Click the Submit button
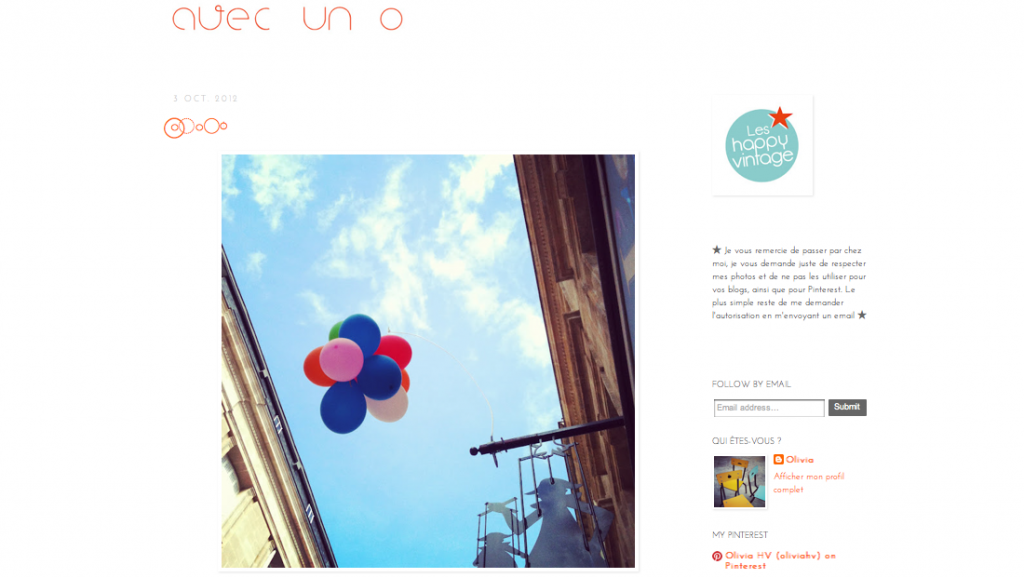 847,407
